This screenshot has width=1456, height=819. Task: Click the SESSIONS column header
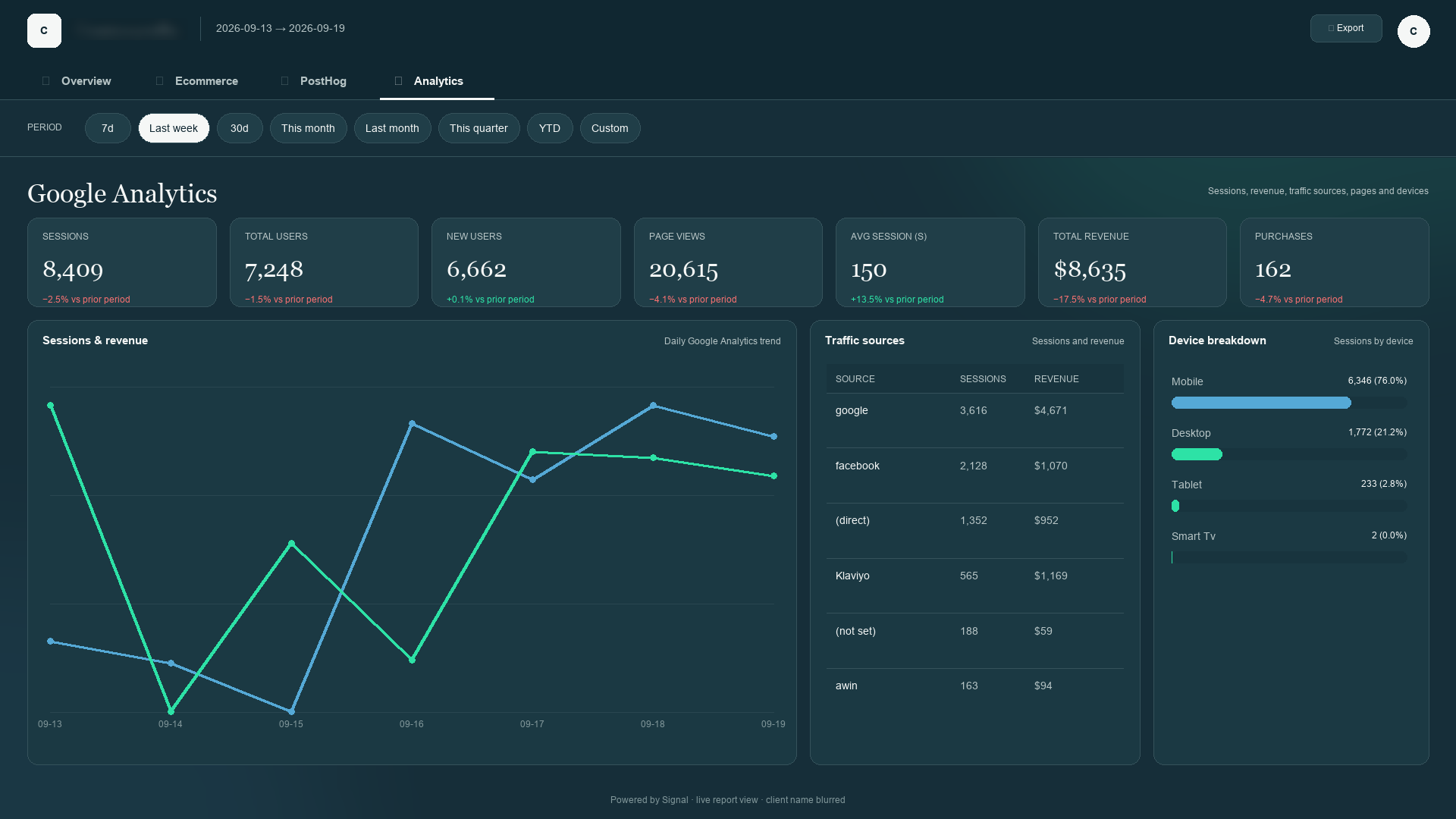click(983, 379)
